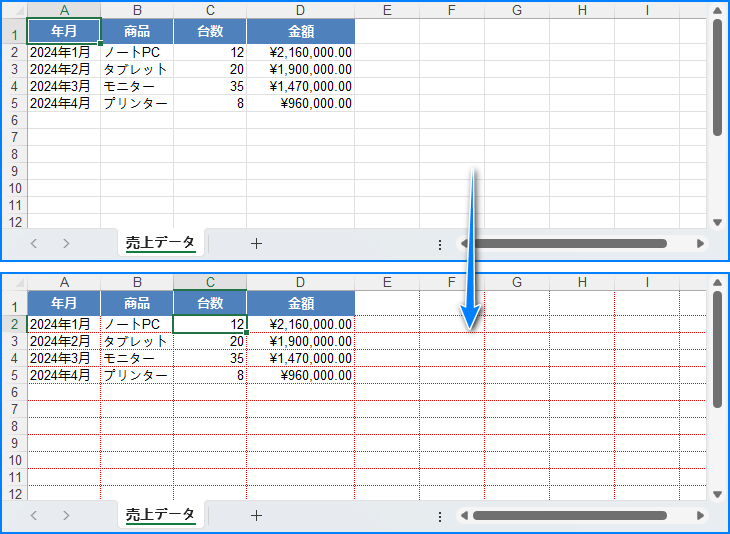Viewport: 730px width, 534px height.
Task: Select column C header in bottom window
Action: tap(210, 282)
